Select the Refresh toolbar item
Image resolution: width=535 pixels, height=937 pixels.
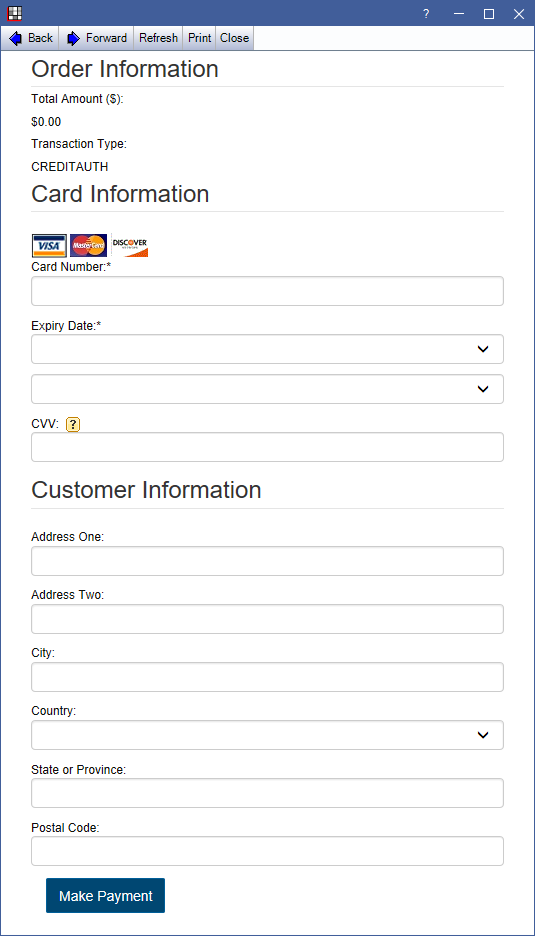(x=158, y=38)
